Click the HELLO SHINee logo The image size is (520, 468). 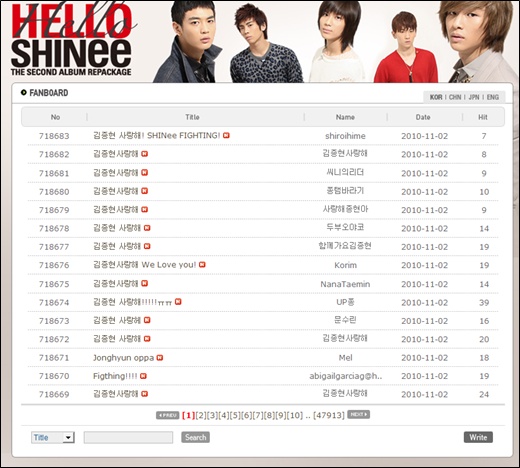click(72, 39)
